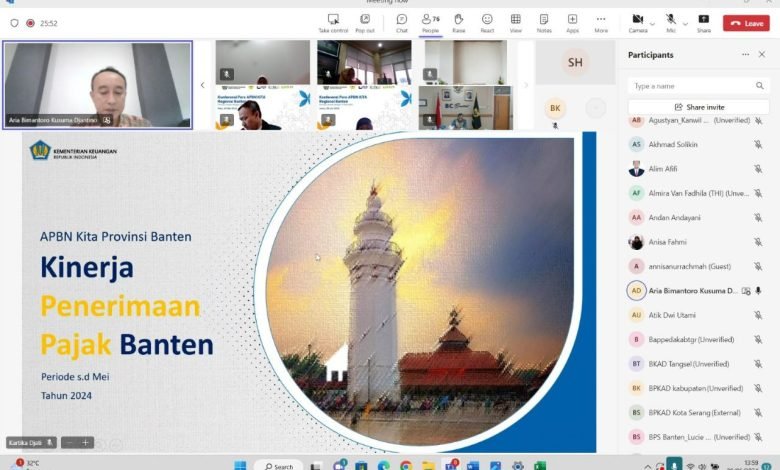Share your screen with Share button

[704, 22]
